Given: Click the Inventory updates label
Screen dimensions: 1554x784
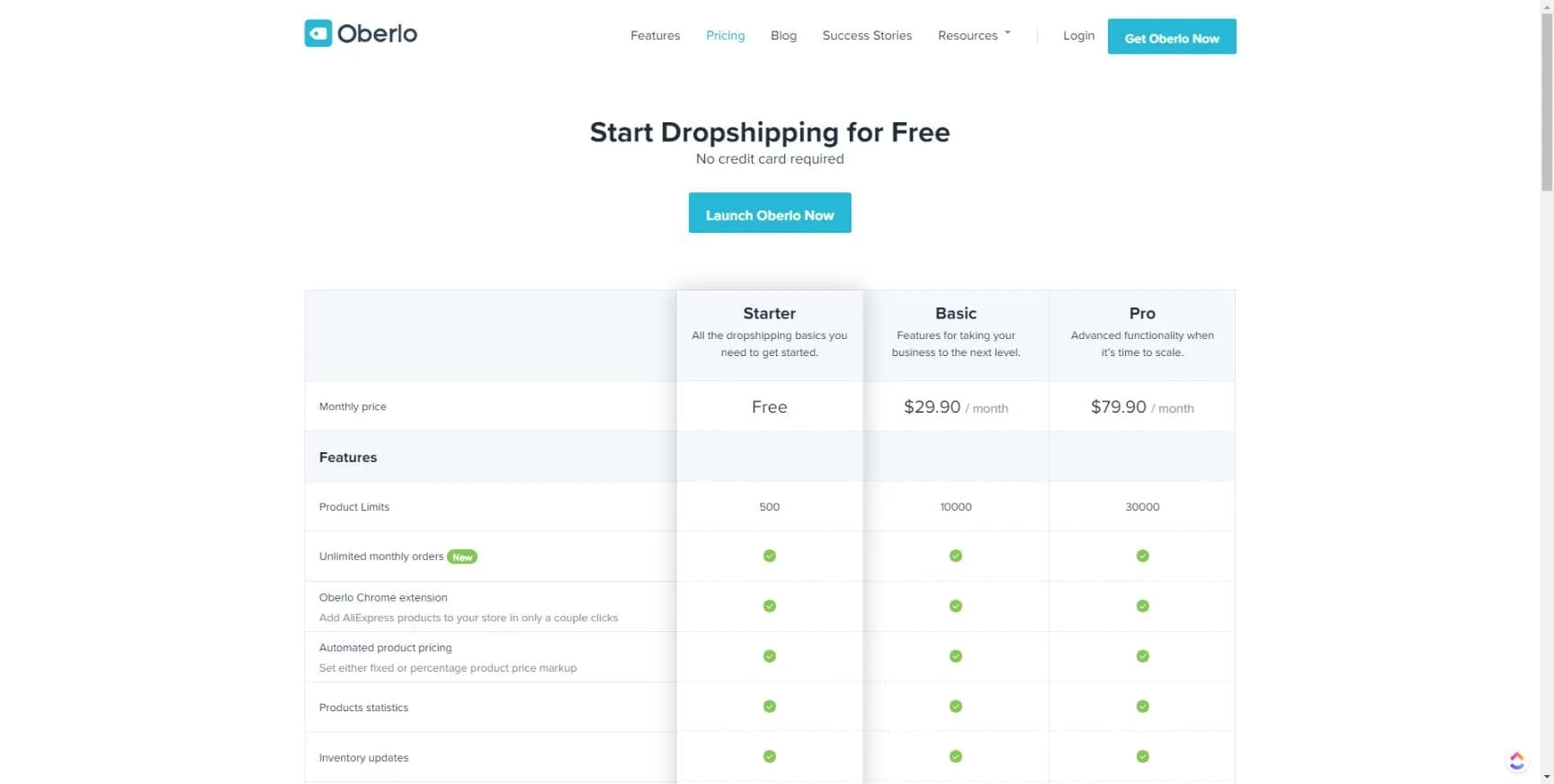Looking at the screenshot, I should (363, 758).
